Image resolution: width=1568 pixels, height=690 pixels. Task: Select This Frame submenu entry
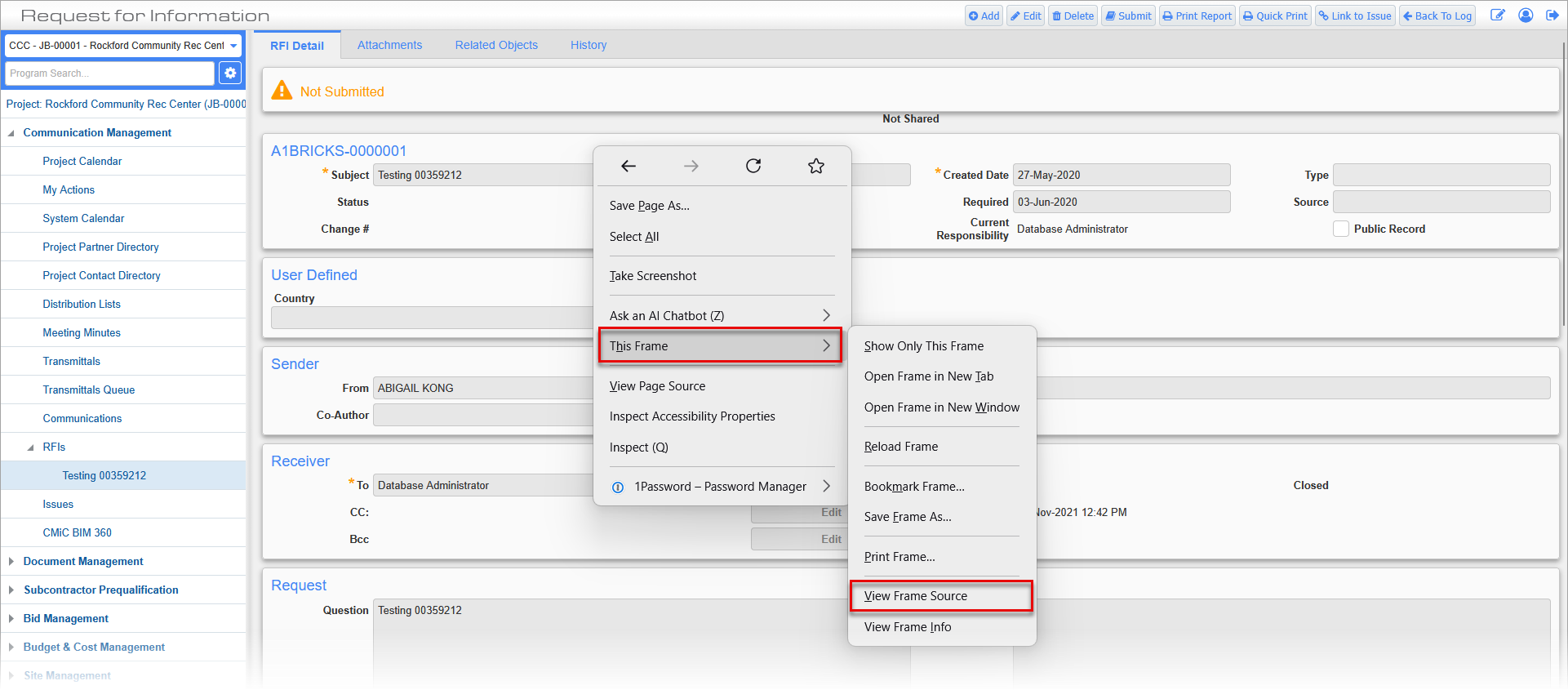[x=720, y=346]
